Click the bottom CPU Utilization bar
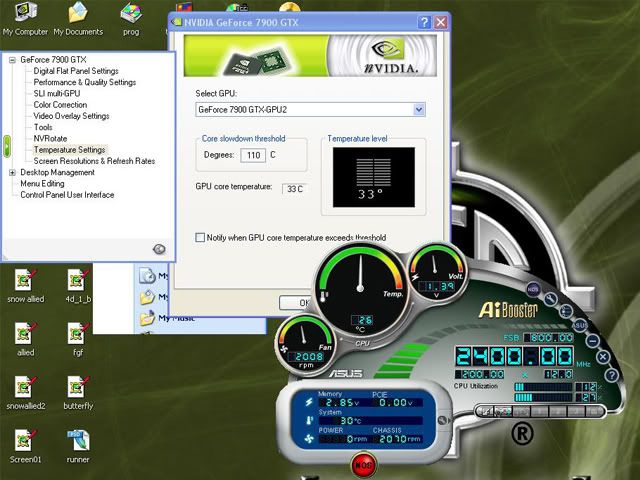 (x=543, y=397)
